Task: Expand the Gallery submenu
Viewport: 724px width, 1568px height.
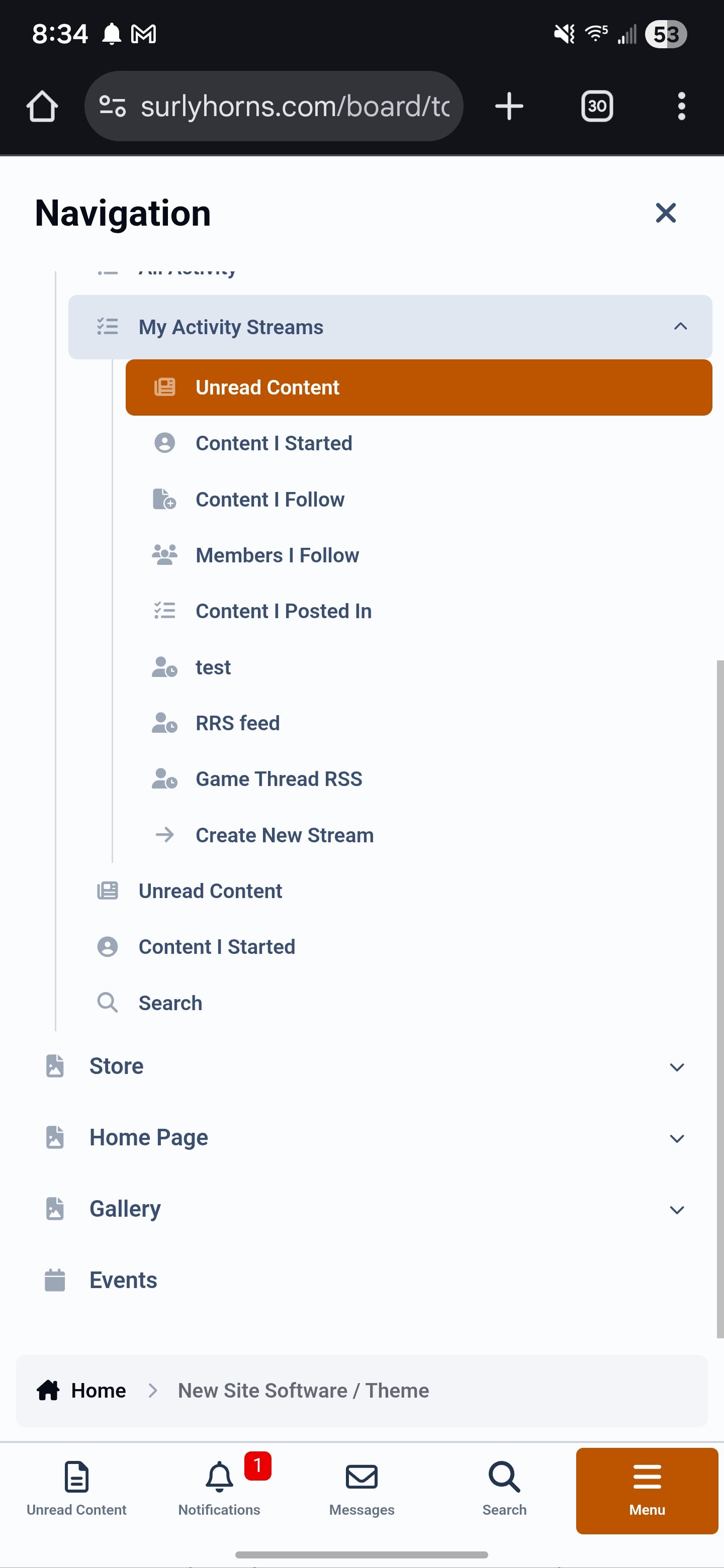Action: (677, 1210)
